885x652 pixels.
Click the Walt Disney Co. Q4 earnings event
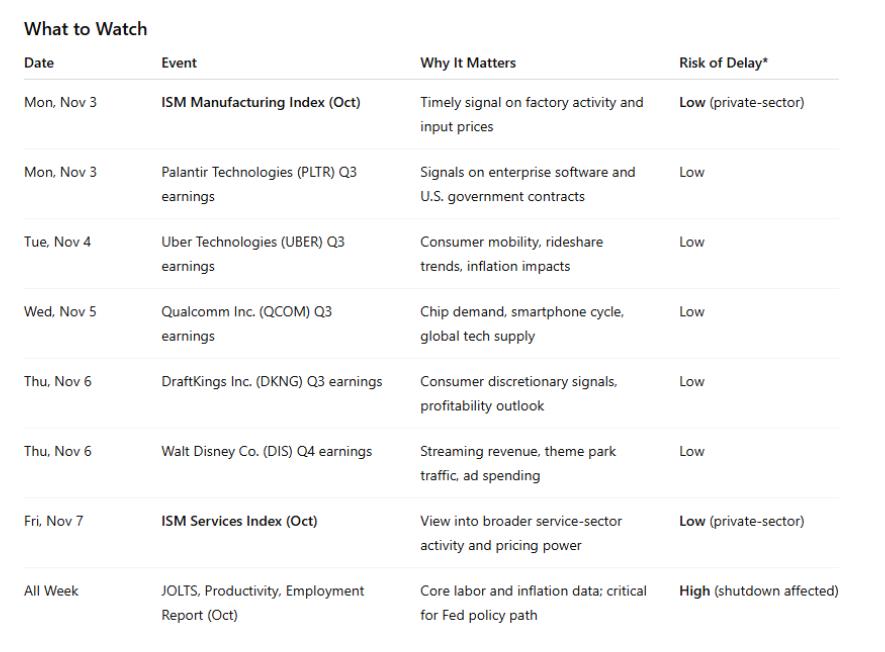266,451
